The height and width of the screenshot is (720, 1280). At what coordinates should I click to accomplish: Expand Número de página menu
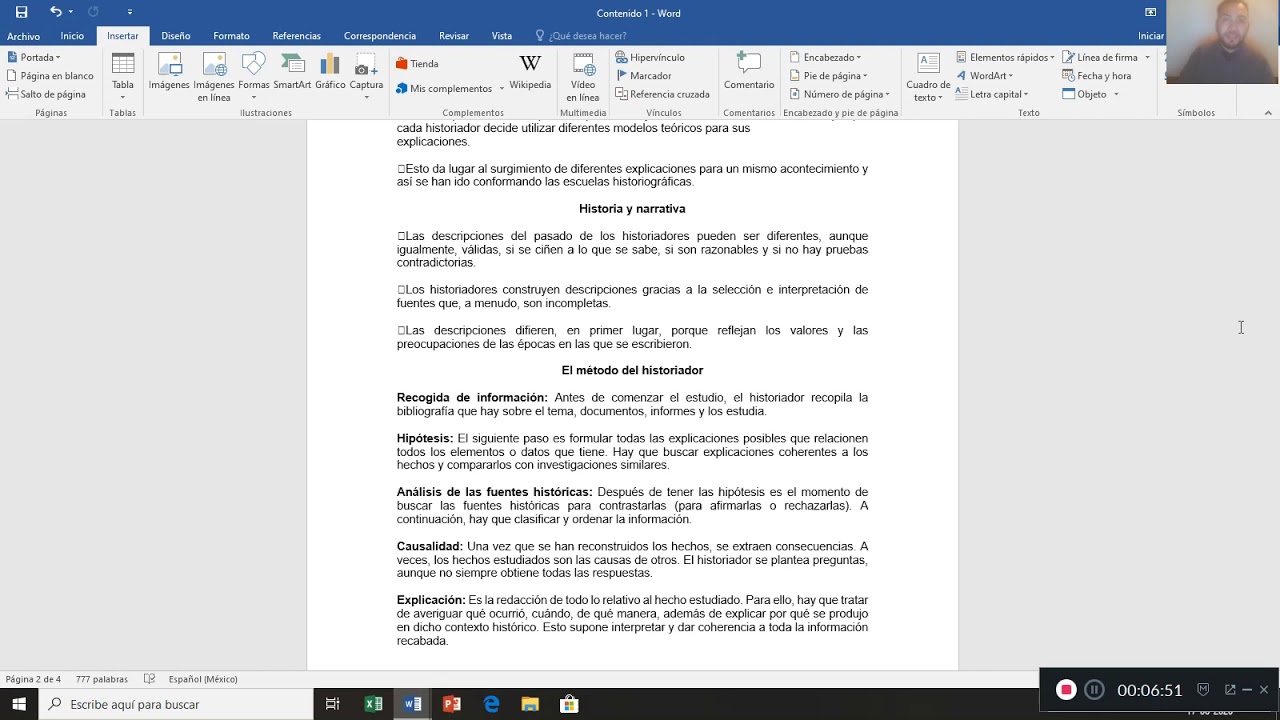[840, 94]
